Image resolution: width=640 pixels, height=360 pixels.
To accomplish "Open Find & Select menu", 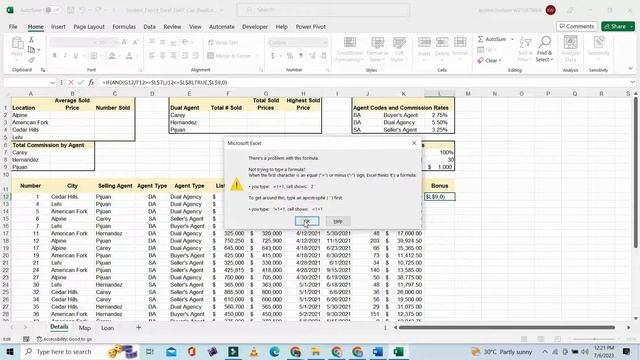I will pos(544,49).
